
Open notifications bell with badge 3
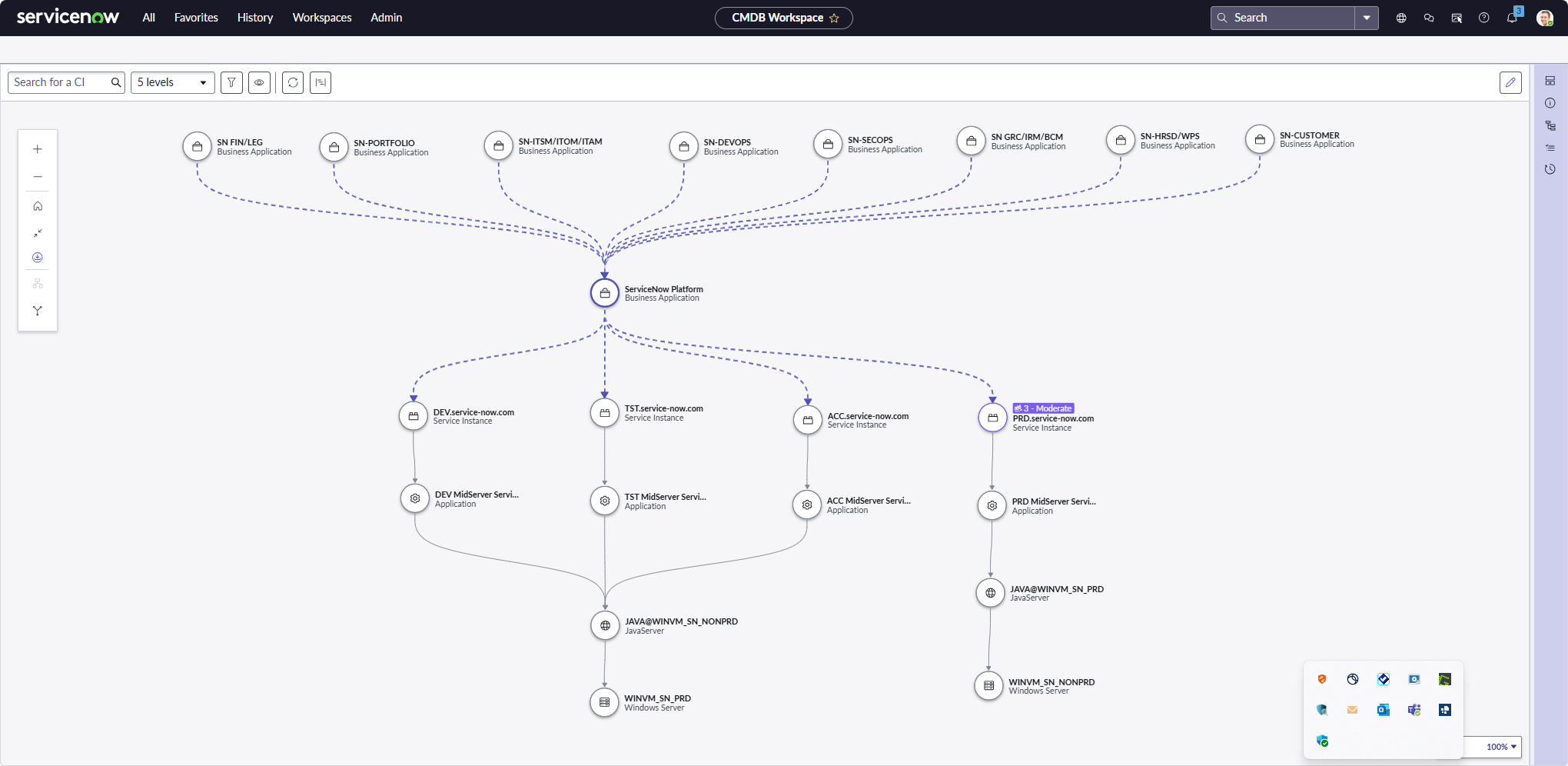[1513, 16]
